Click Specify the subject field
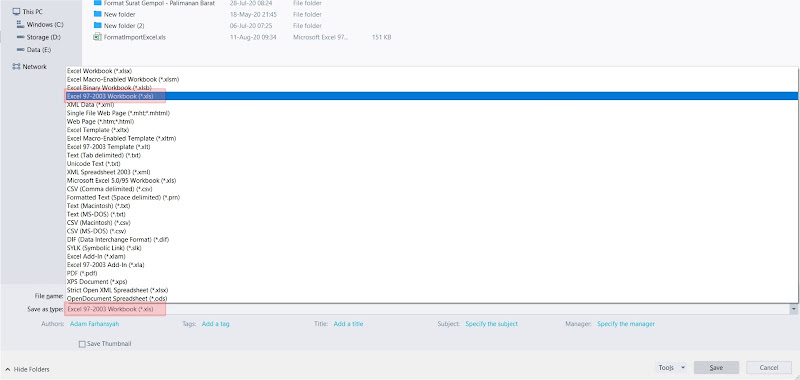The width and height of the screenshot is (800, 380). 491,324
